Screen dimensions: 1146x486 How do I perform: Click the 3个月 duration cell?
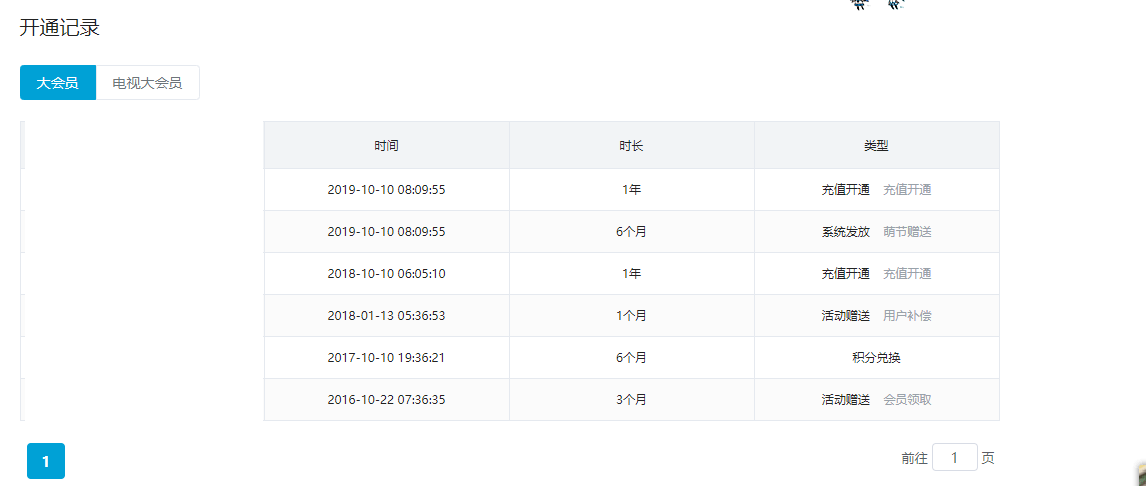tap(631, 400)
